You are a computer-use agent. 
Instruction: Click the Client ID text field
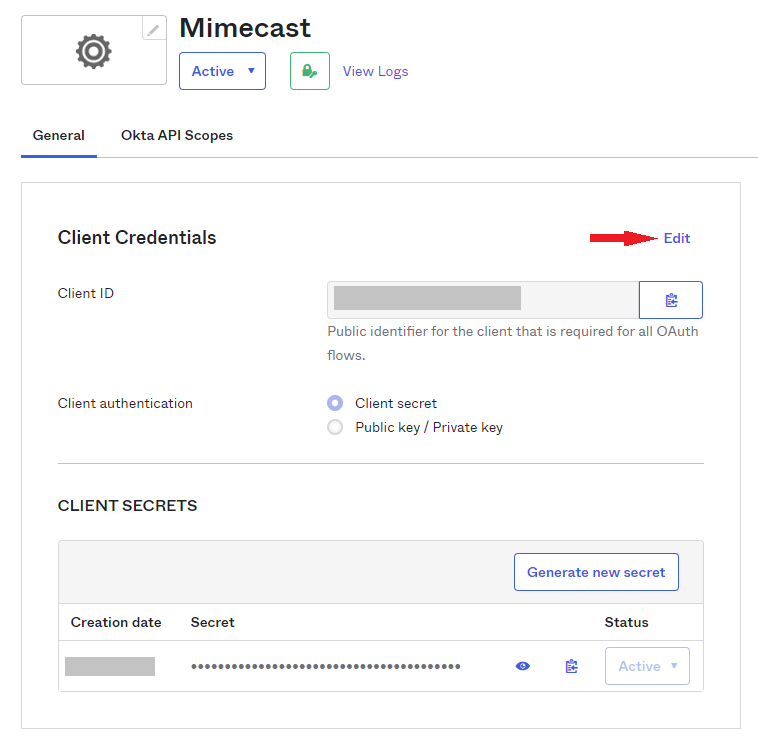(482, 299)
